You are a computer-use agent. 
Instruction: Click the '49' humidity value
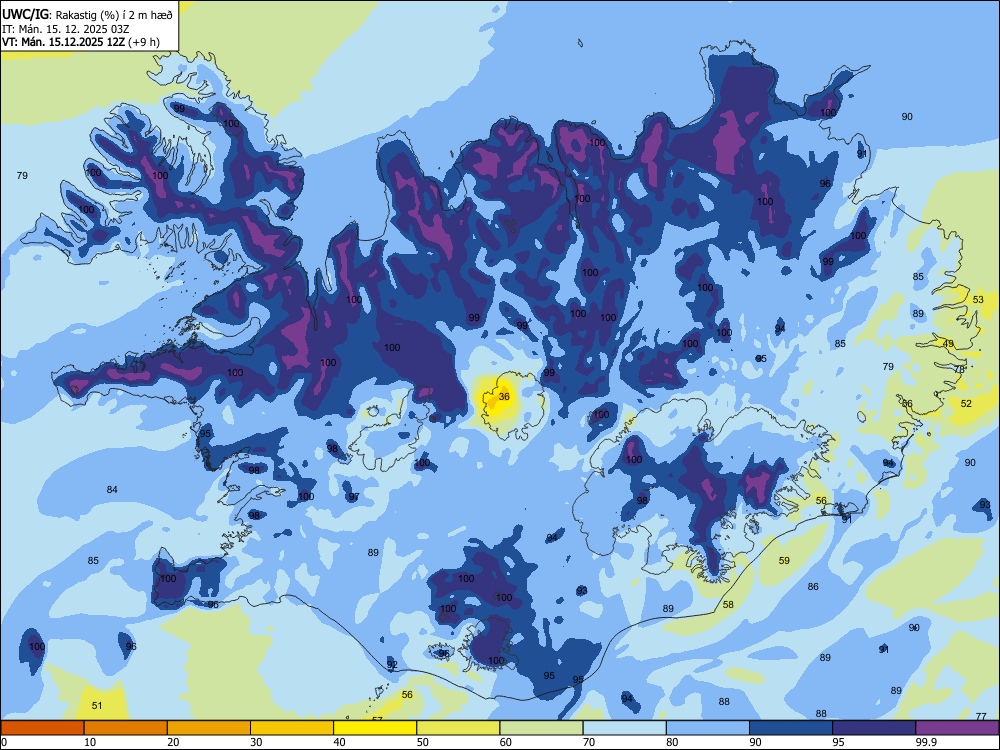pos(948,344)
